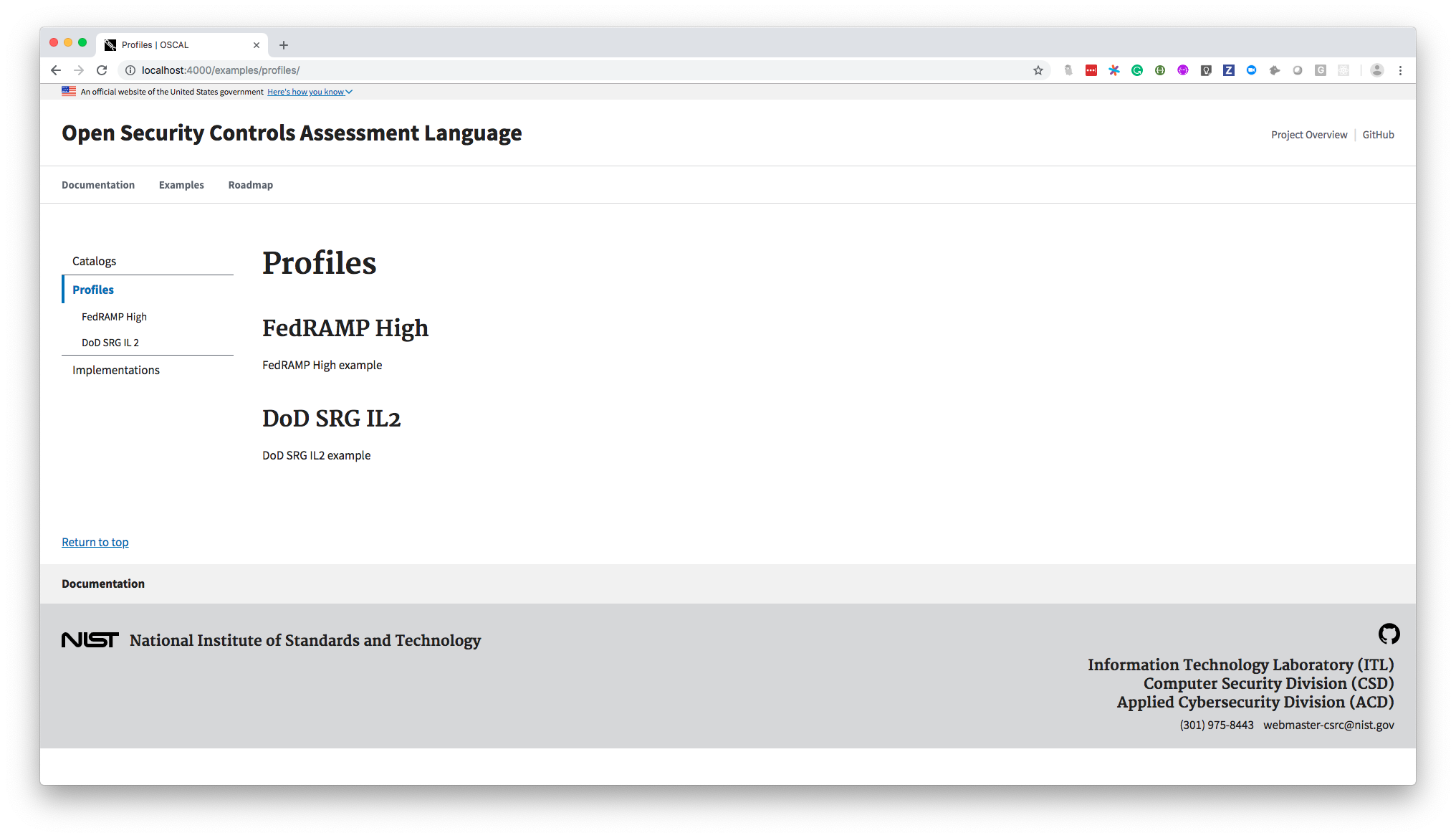Open the Documentation nav menu
The height and width of the screenshot is (838, 1456).
click(x=98, y=185)
